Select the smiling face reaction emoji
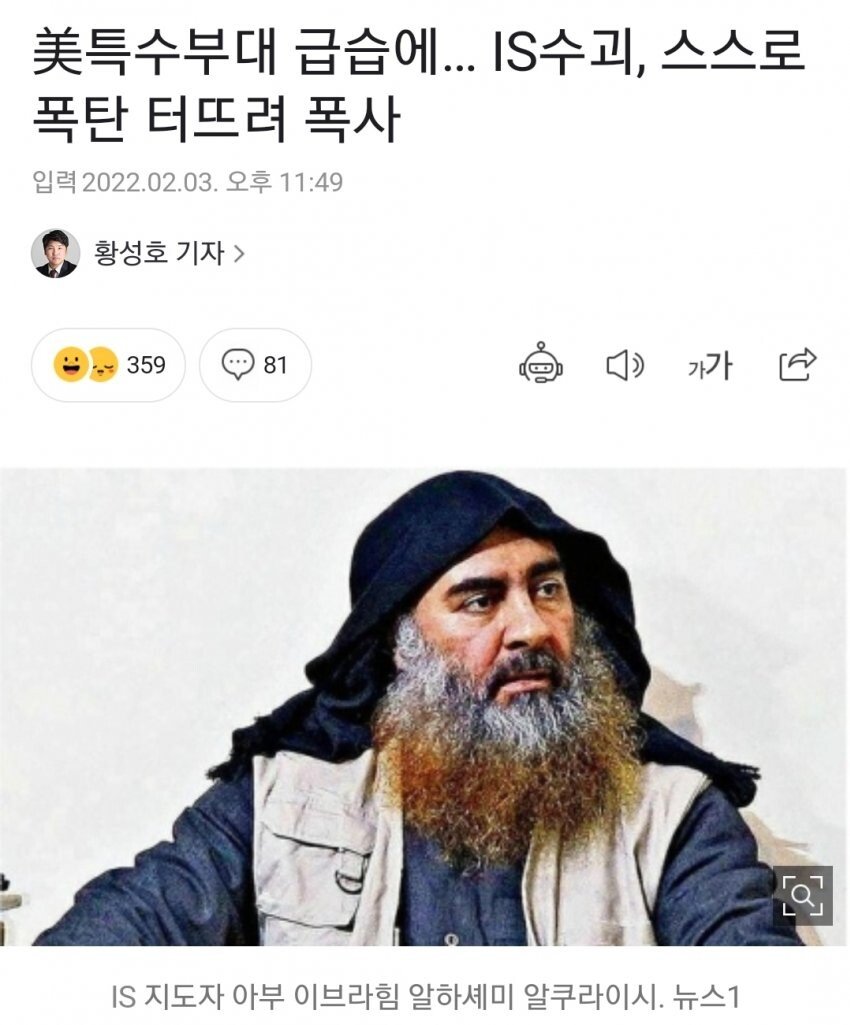The height and width of the screenshot is (1025, 850). [71, 365]
